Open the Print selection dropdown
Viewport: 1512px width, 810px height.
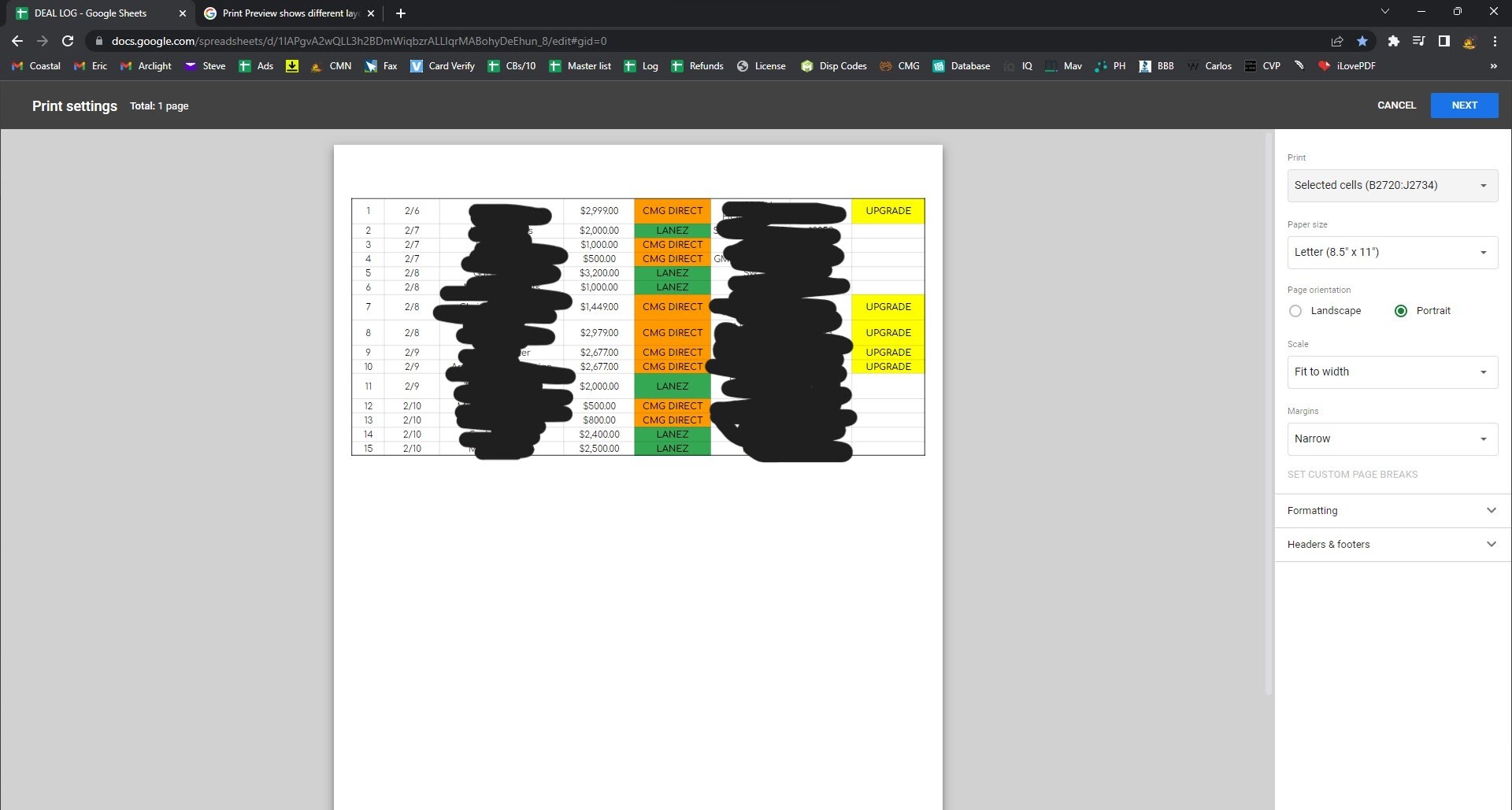[x=1391, y=185]
